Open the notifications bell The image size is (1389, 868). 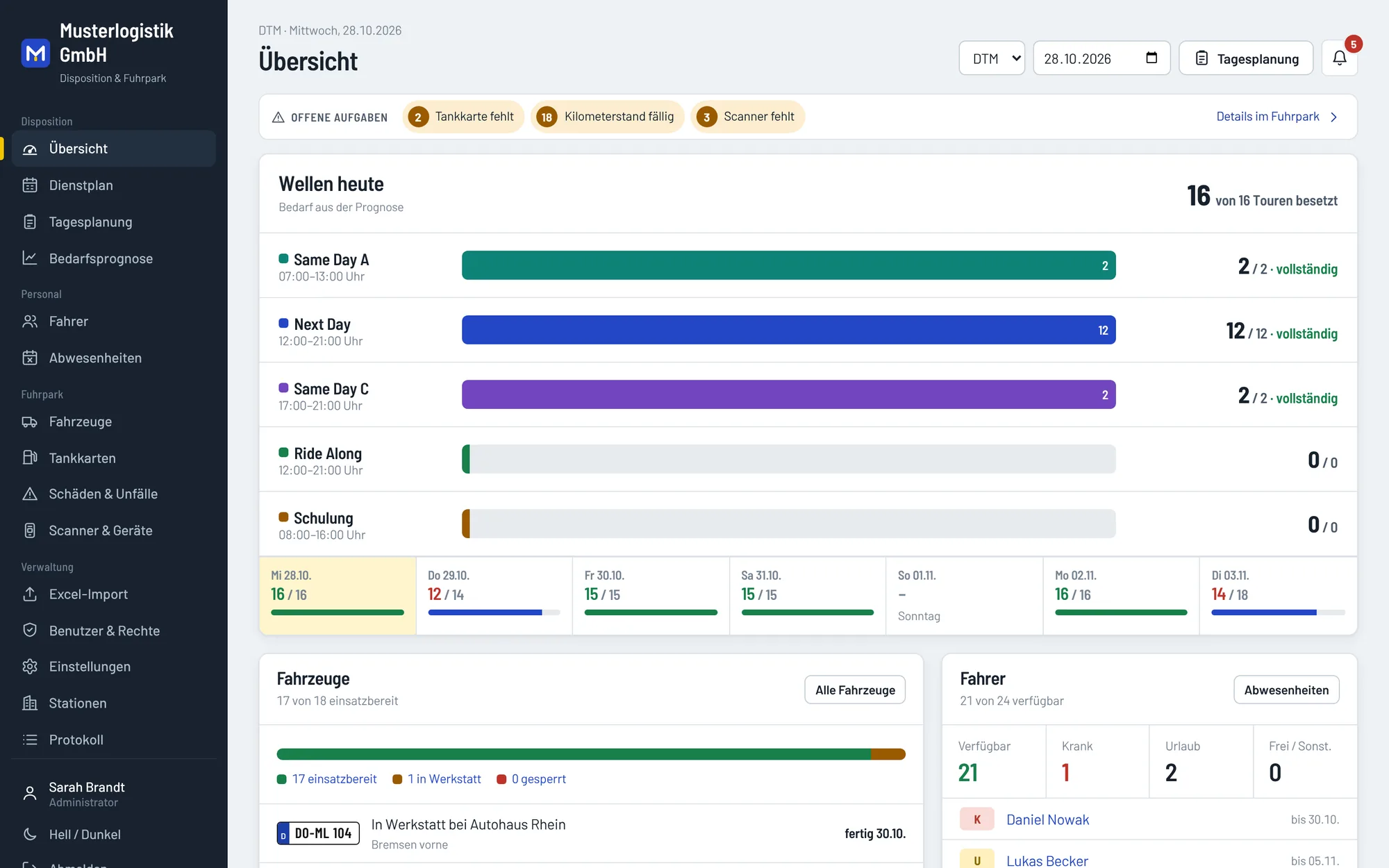point(1339,58)
